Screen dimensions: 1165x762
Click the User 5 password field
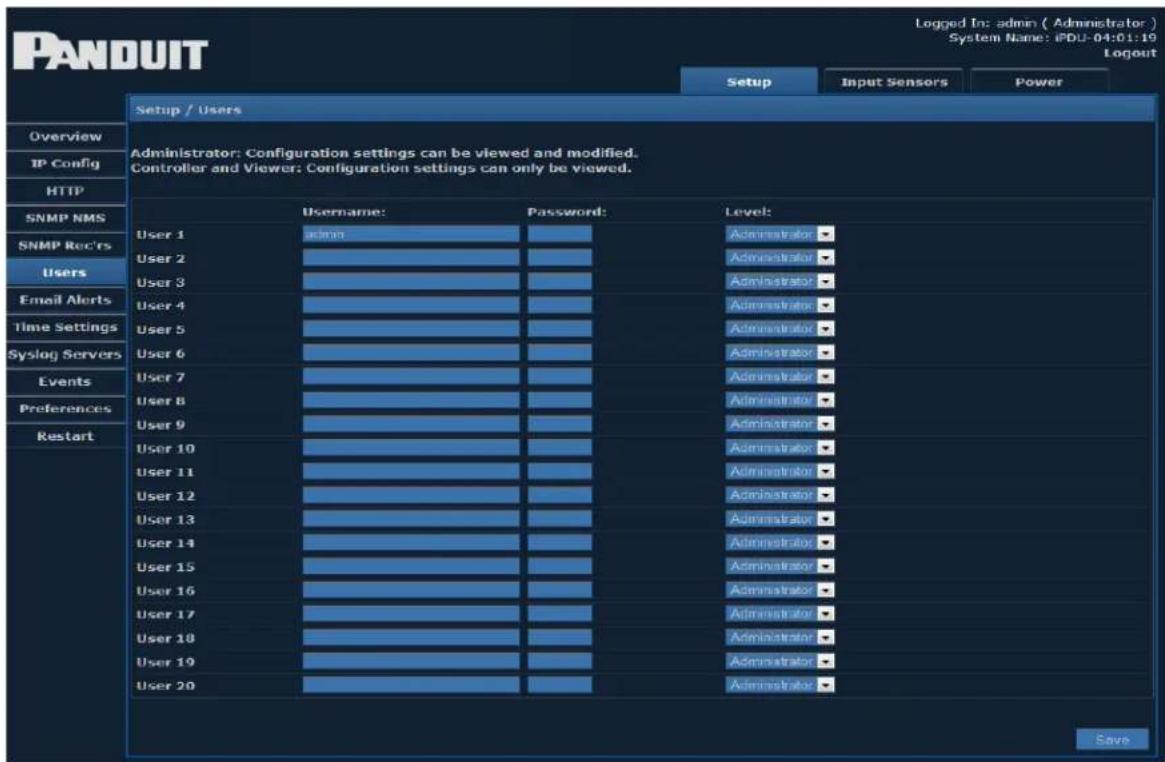560,329
